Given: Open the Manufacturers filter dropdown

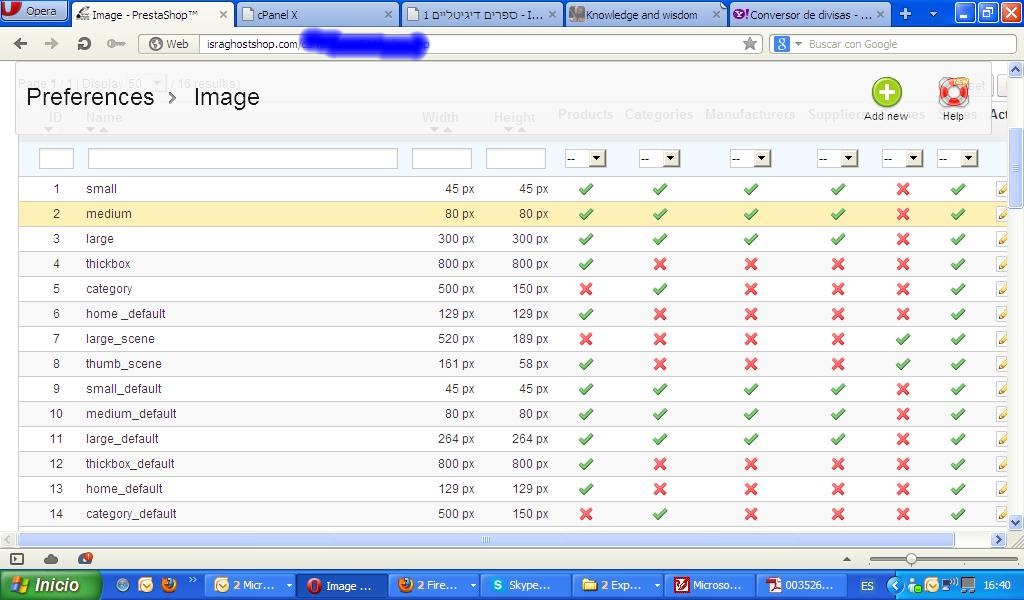Looking at the screenshot, I should tap(750, 159).
